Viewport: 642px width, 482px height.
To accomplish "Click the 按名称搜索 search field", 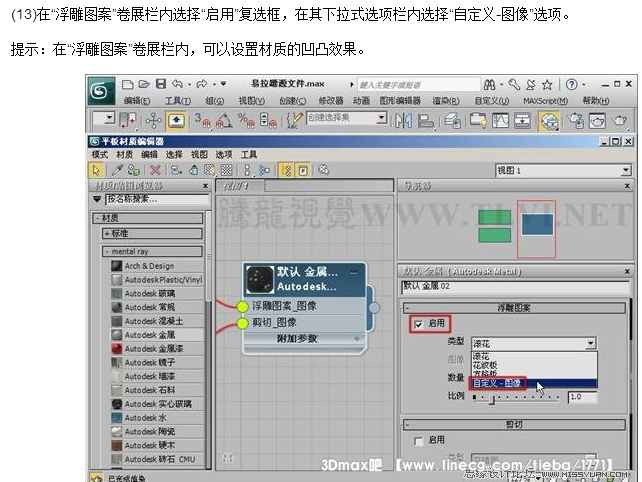I will 157,199.
